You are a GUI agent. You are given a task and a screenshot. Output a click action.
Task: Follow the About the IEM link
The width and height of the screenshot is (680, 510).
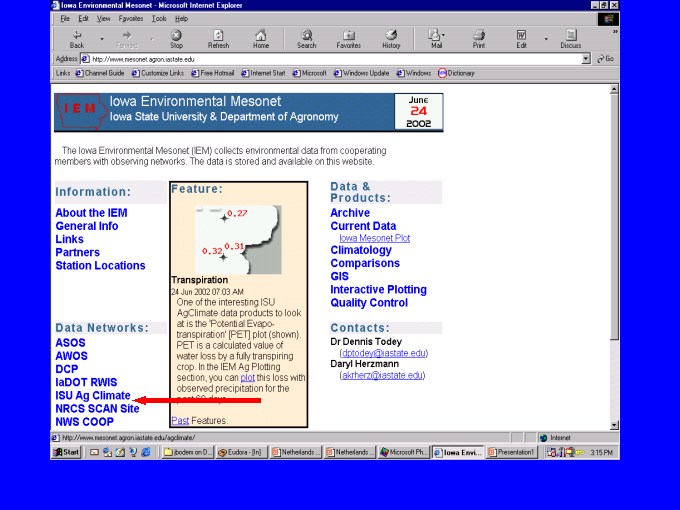coord(91,213)
